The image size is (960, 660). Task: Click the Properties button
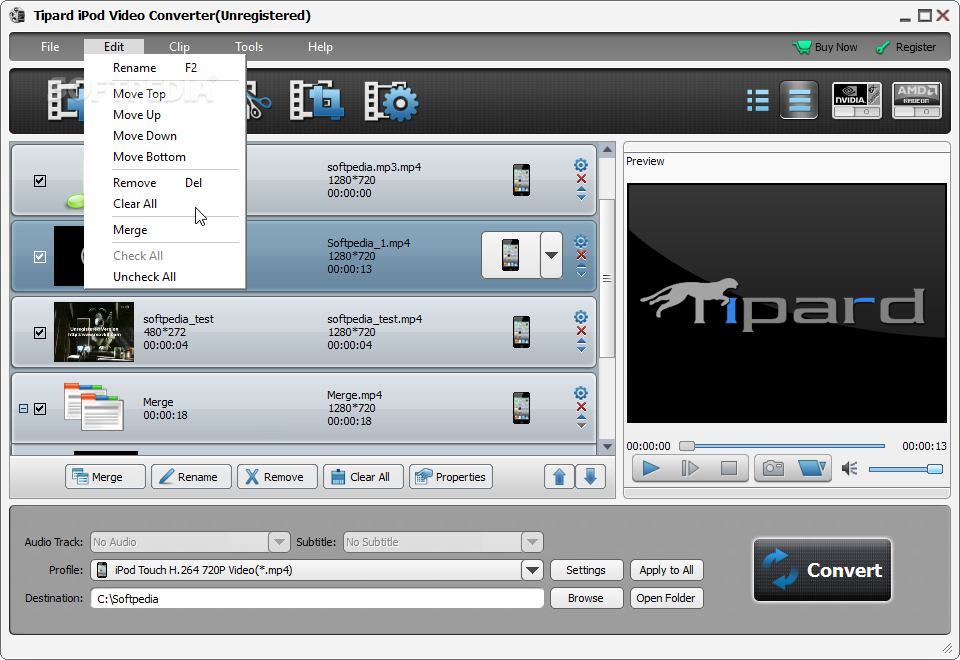(451, 476)
